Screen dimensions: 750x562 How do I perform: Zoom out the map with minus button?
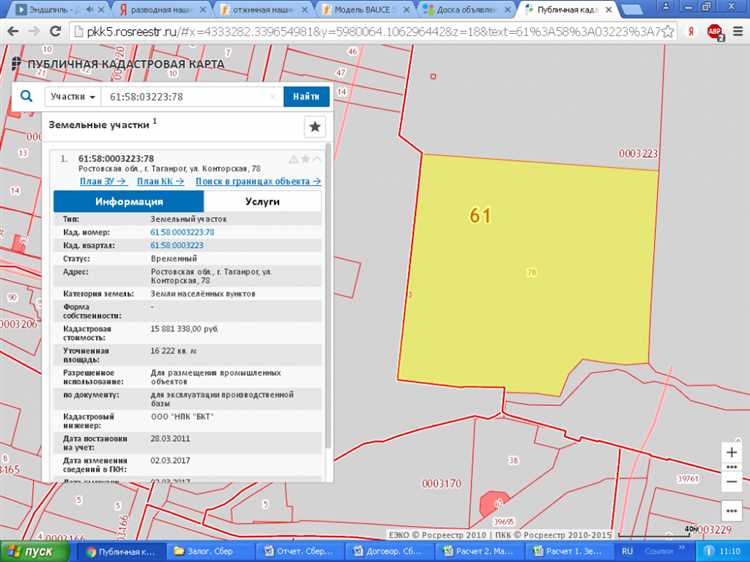pos(731,482)
